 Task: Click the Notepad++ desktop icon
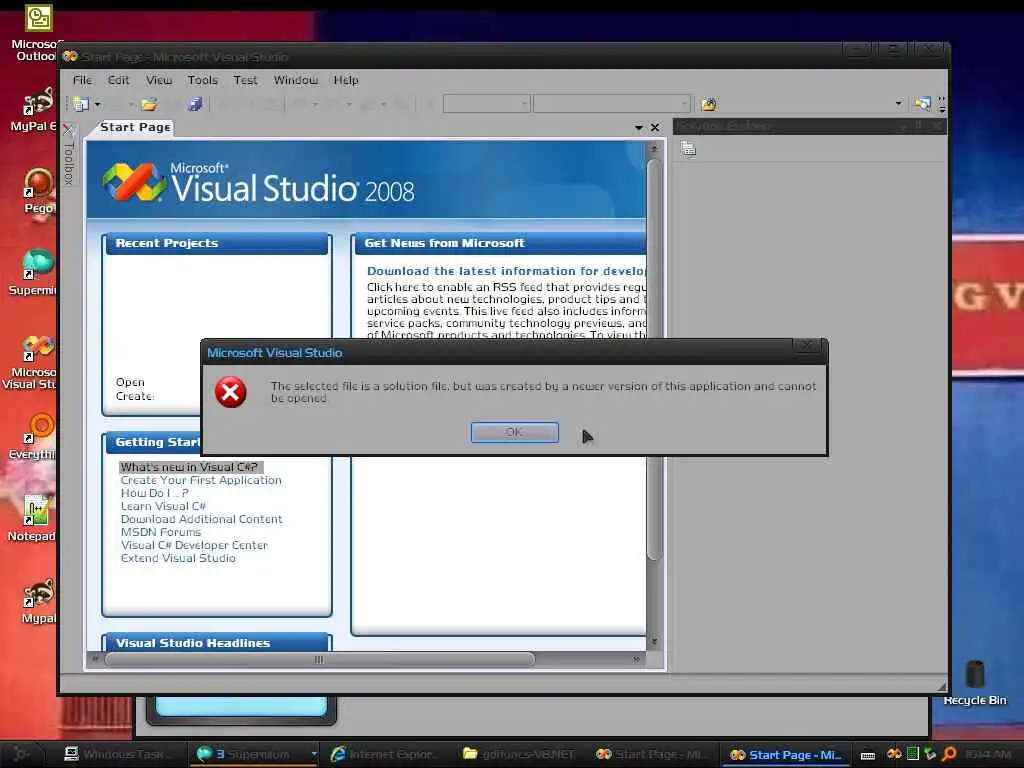tap(33, 519)
